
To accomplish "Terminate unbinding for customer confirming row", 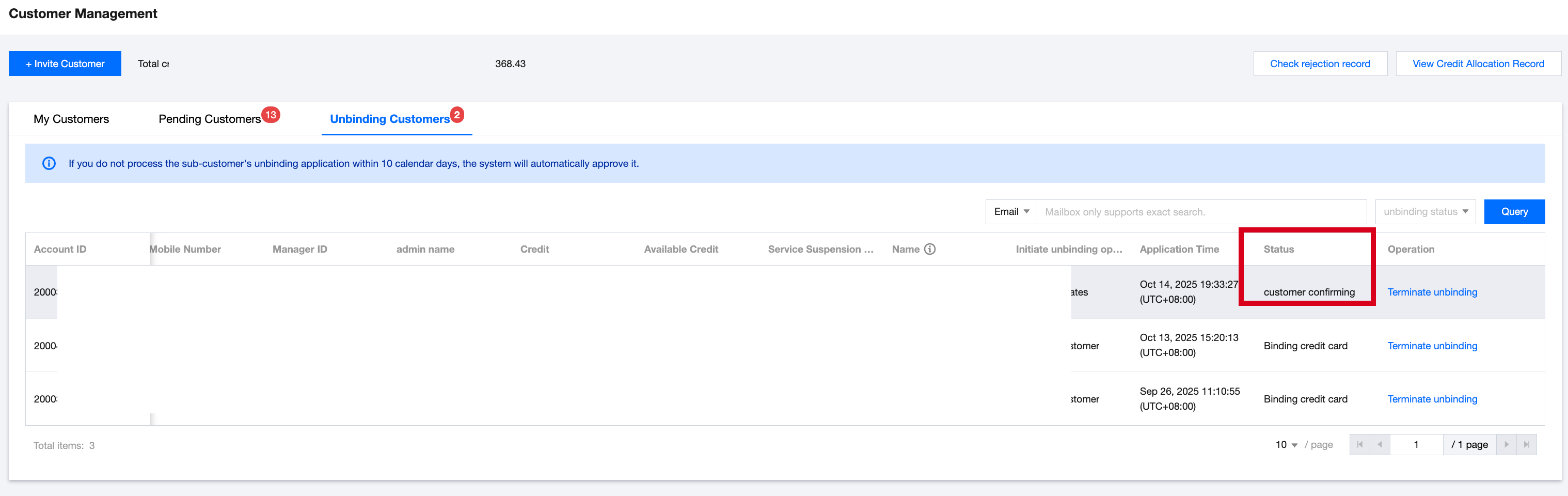I will (x=1432, y=292).
